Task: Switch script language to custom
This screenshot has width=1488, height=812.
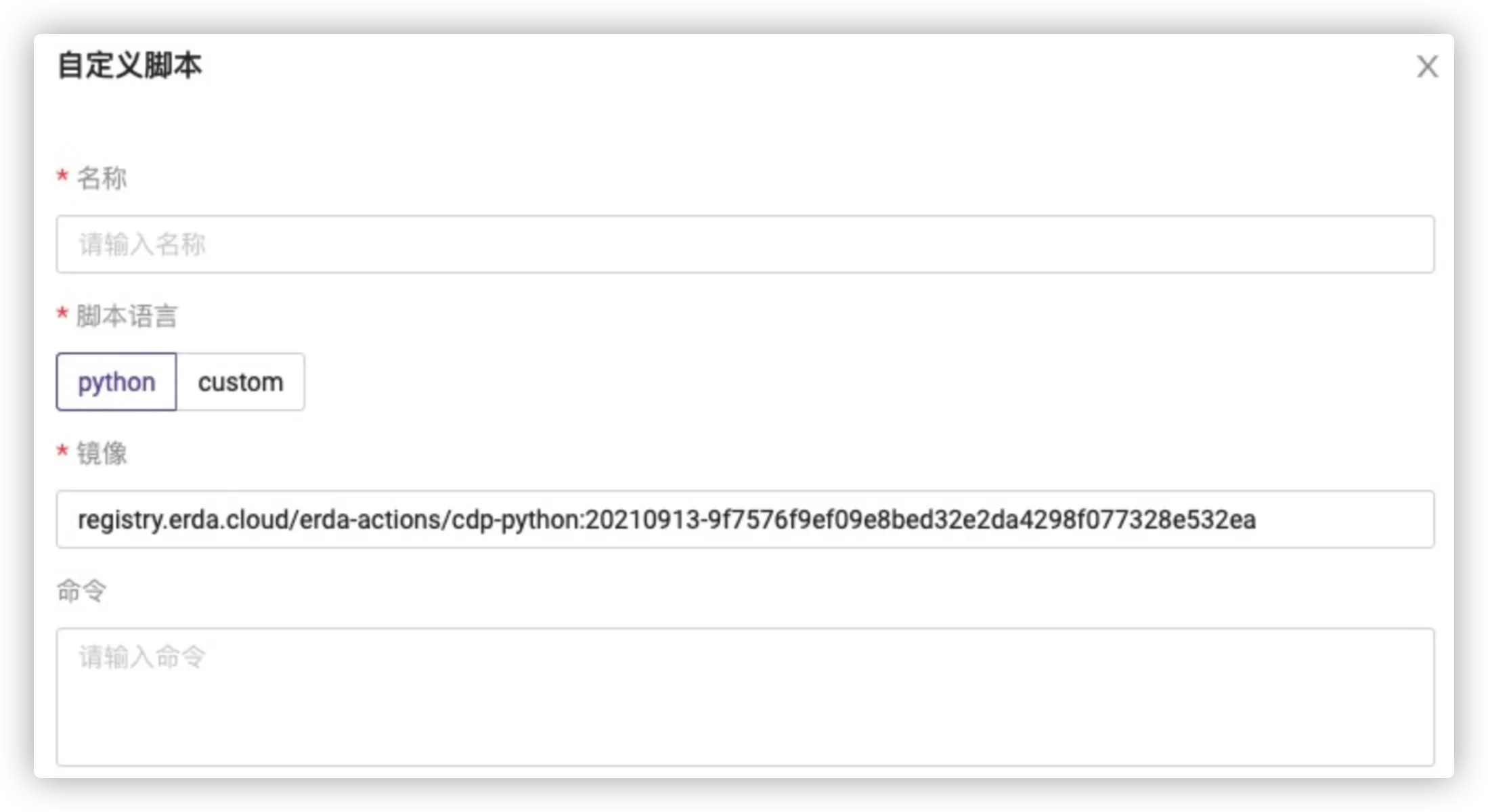Action: (x=240, y=382)
